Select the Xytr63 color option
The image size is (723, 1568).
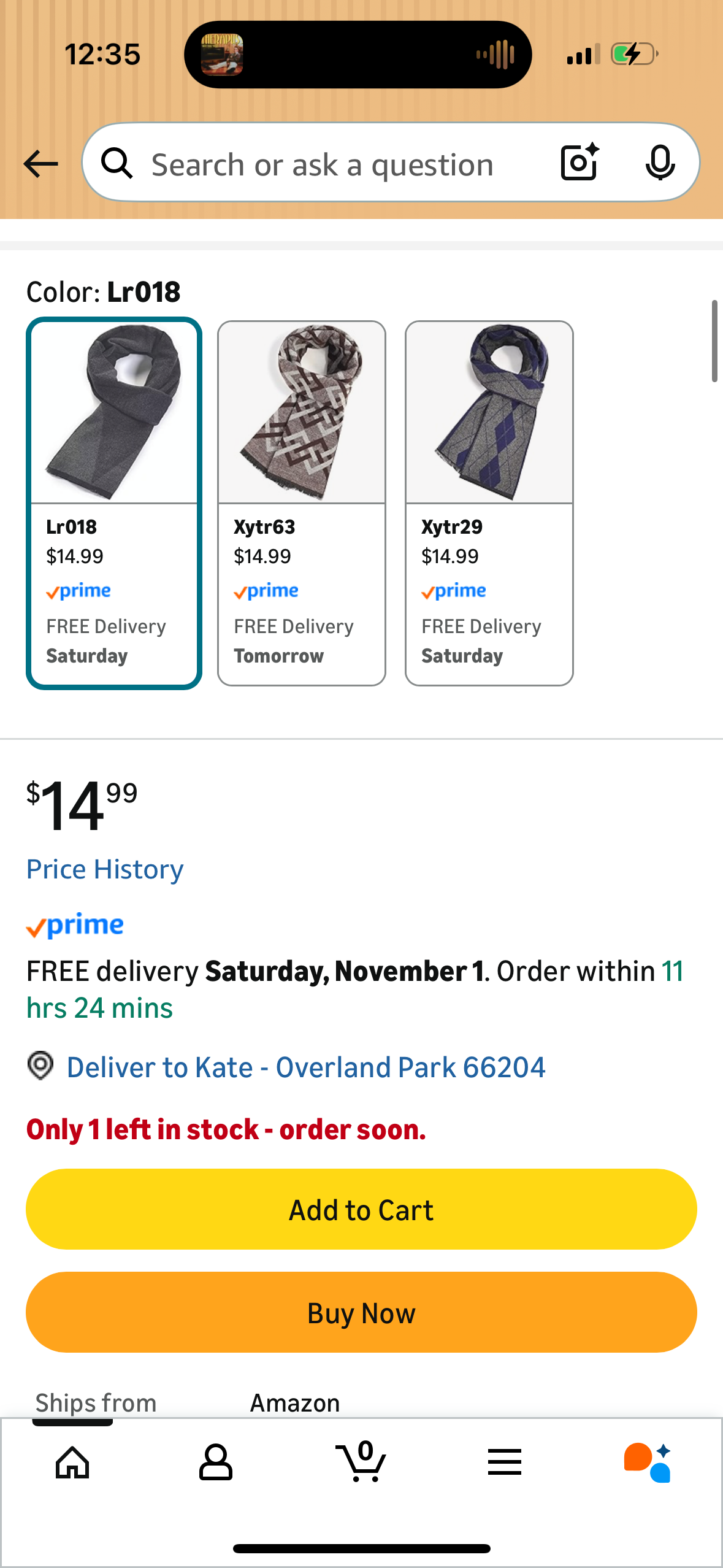tap(302, 503)
